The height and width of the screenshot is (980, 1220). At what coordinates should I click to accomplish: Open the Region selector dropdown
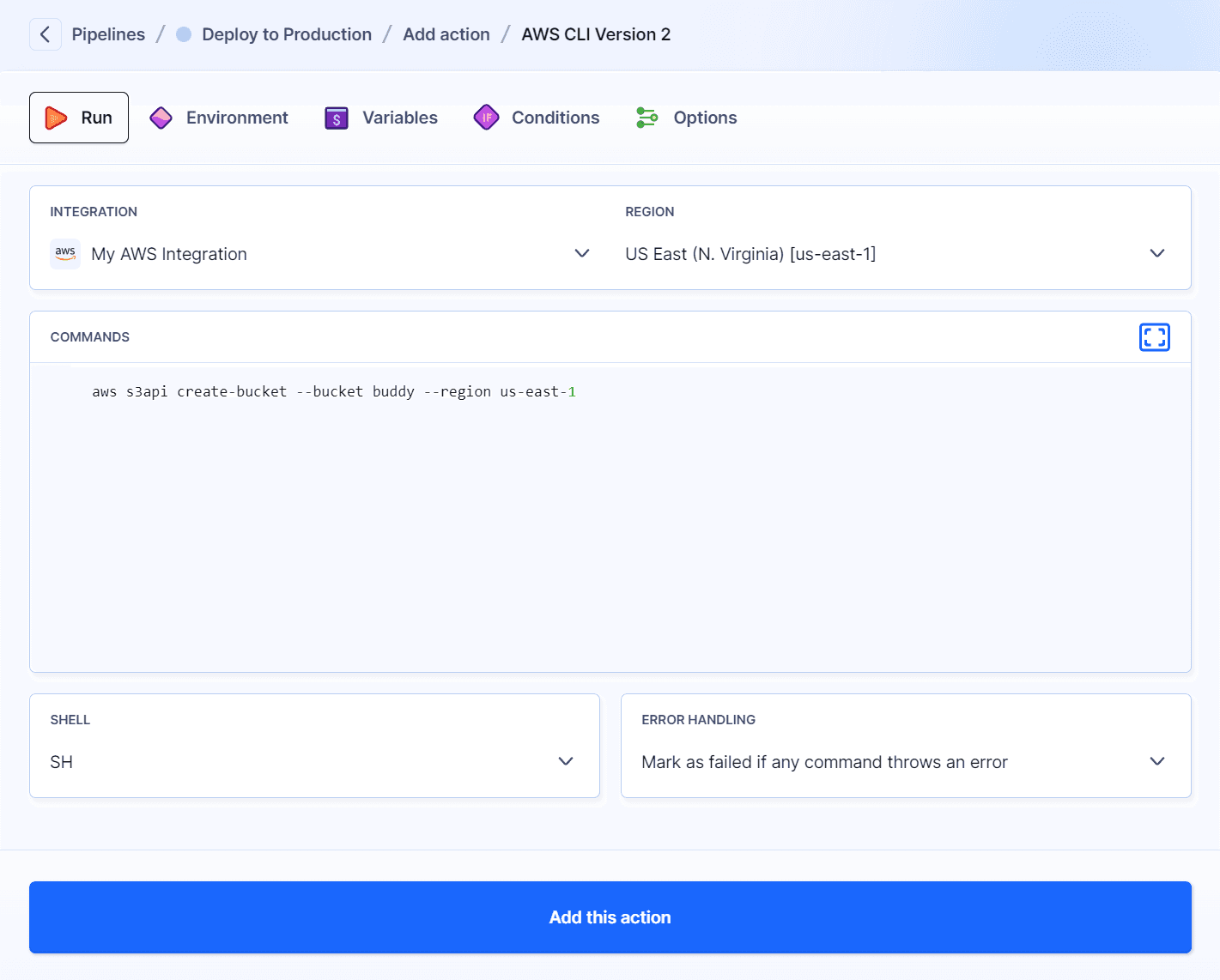coord(1156,253)
